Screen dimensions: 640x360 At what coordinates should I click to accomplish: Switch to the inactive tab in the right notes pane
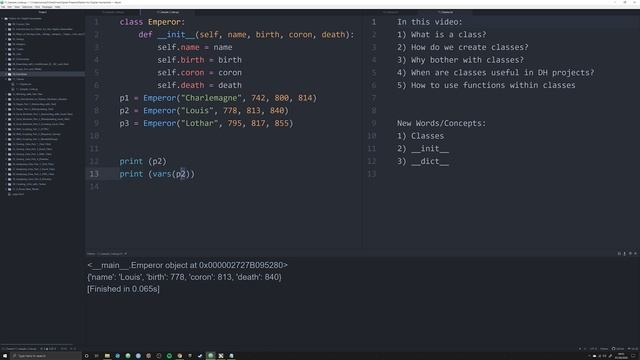[x=390, y=12]
